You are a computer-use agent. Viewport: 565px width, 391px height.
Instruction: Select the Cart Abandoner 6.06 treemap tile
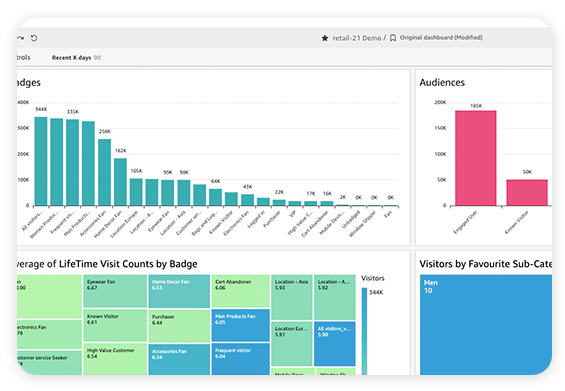(x=240, y=291)
